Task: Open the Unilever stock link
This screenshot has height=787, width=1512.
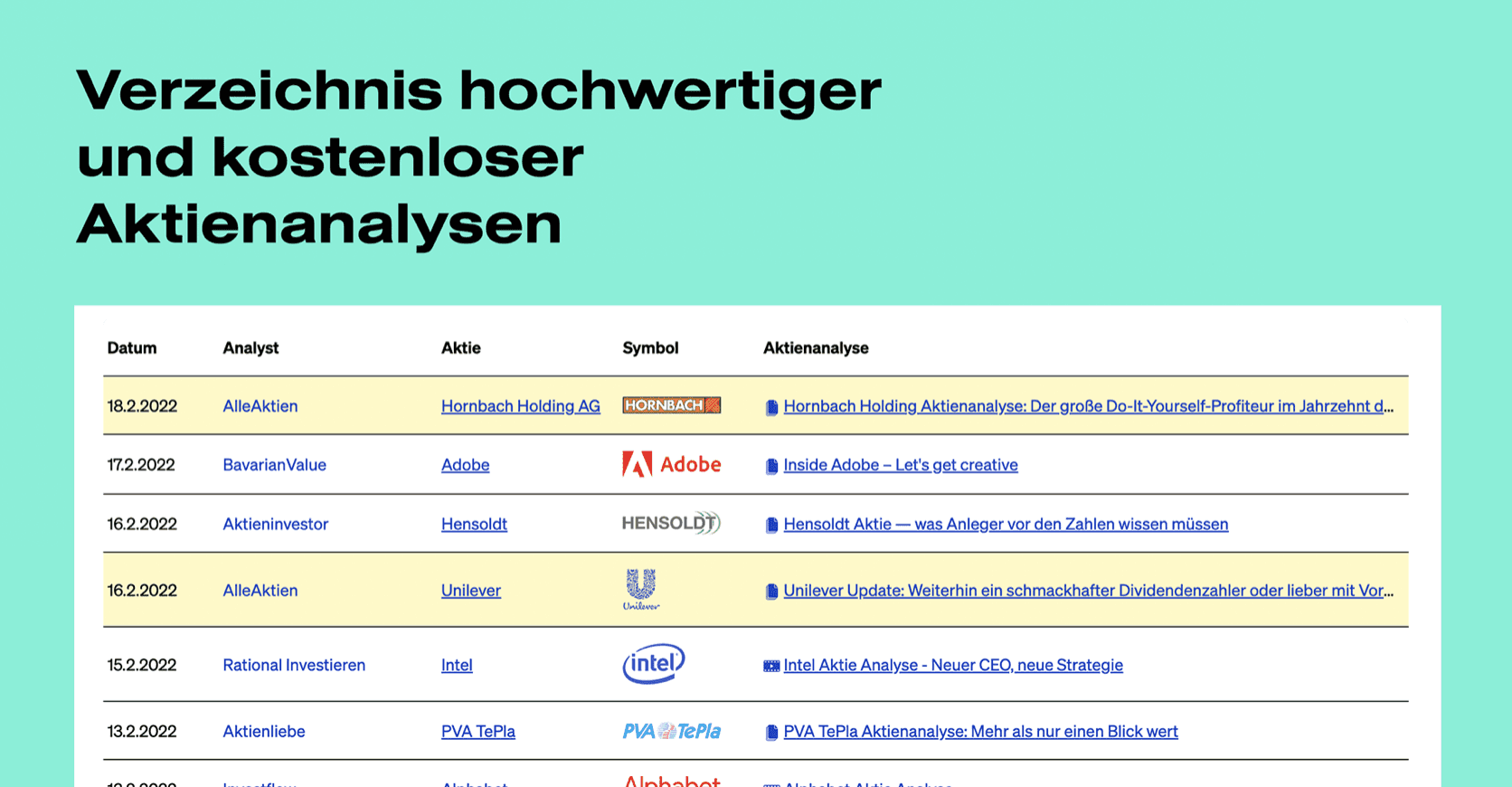Action: pos(471,591)
